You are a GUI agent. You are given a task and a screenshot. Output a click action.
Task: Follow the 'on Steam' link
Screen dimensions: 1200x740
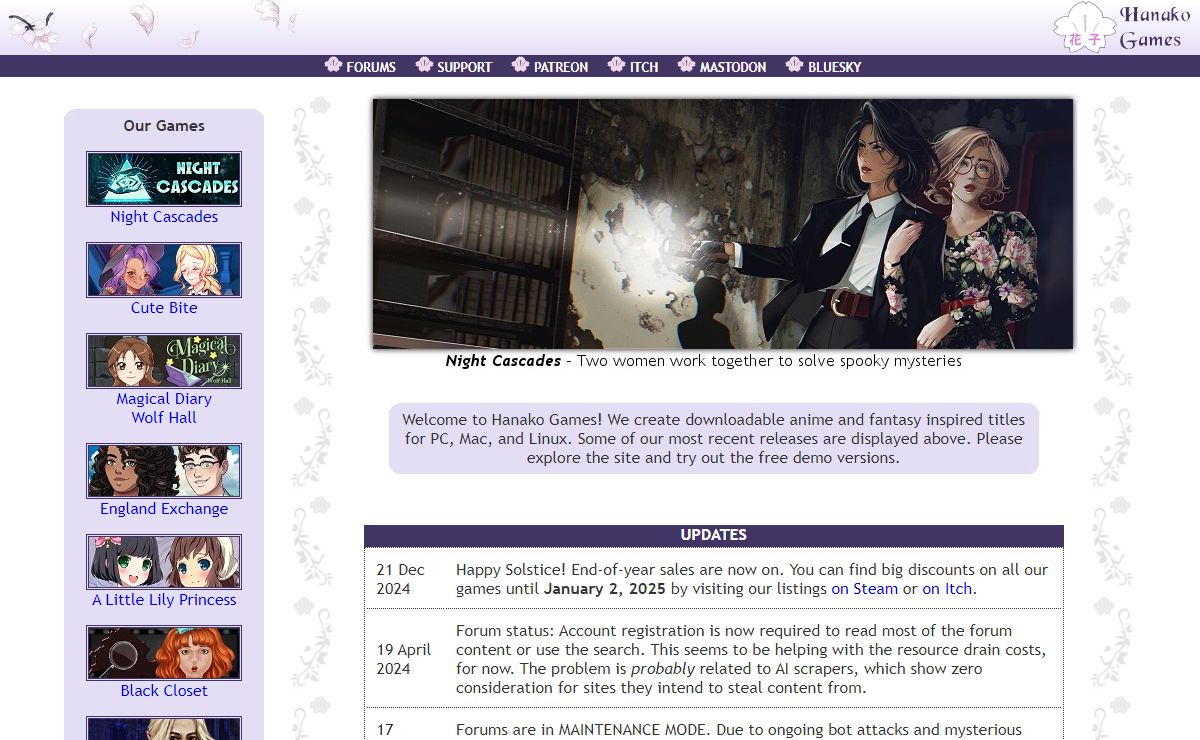[x=865, y=589]
